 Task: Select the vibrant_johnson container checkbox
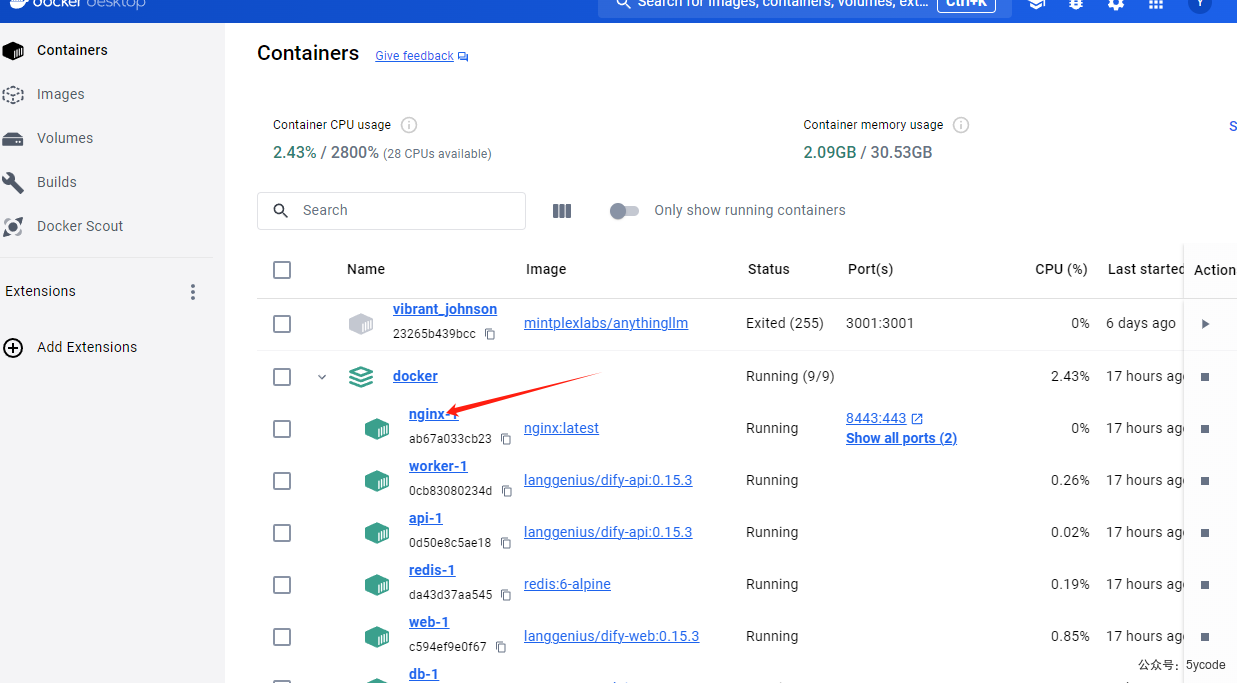pos(282,324)
